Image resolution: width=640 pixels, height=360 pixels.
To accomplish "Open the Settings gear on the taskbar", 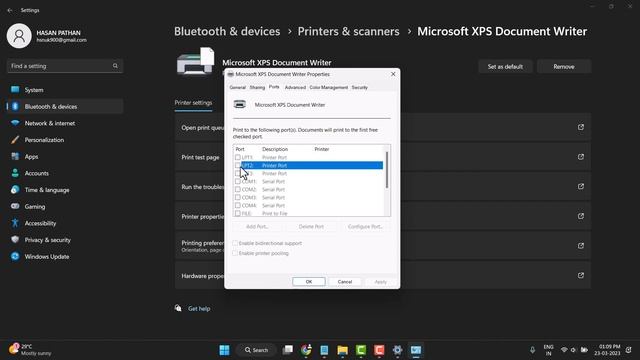I will [397, 350].
